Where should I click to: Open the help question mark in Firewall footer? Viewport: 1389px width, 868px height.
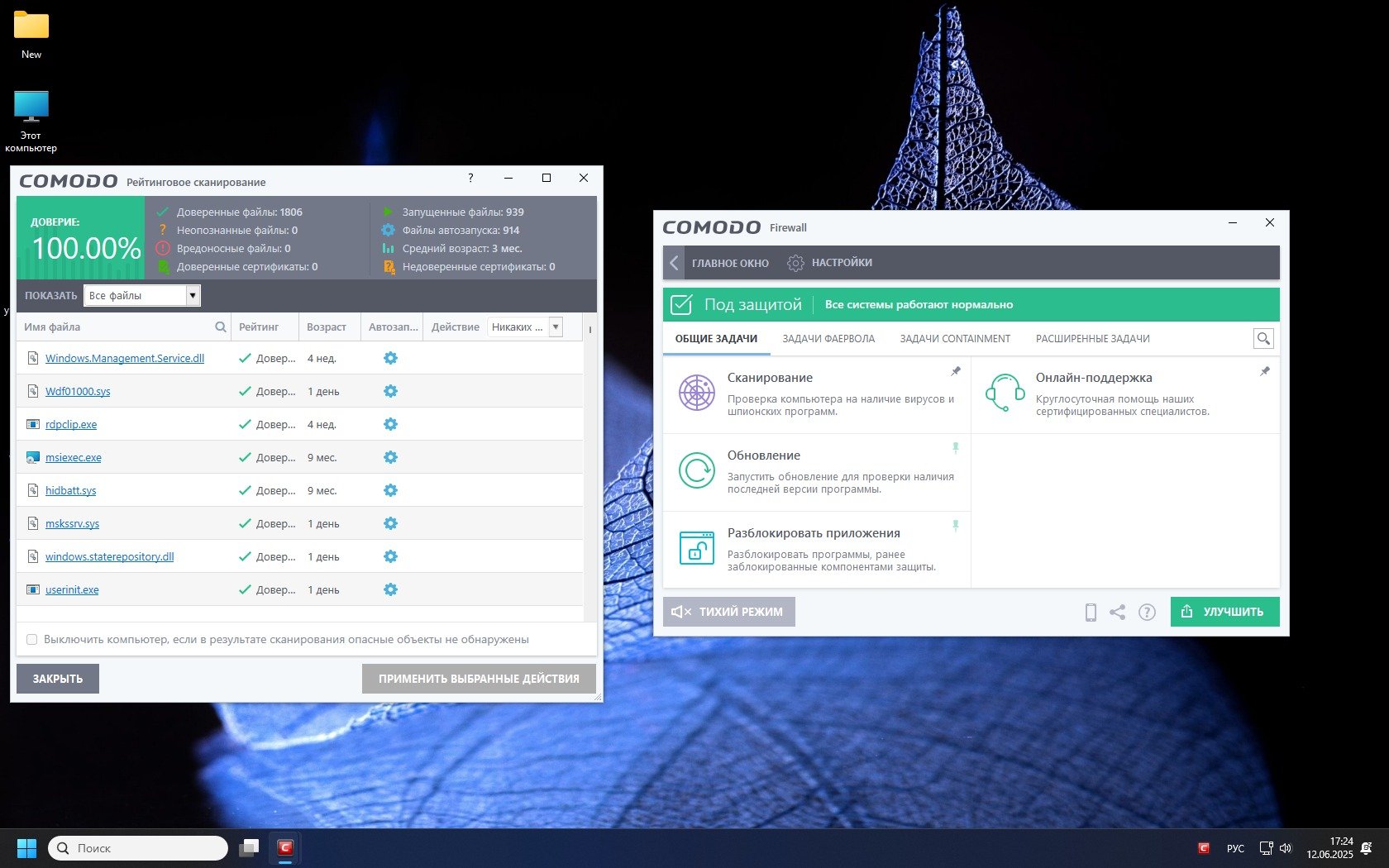[1147, 613]
